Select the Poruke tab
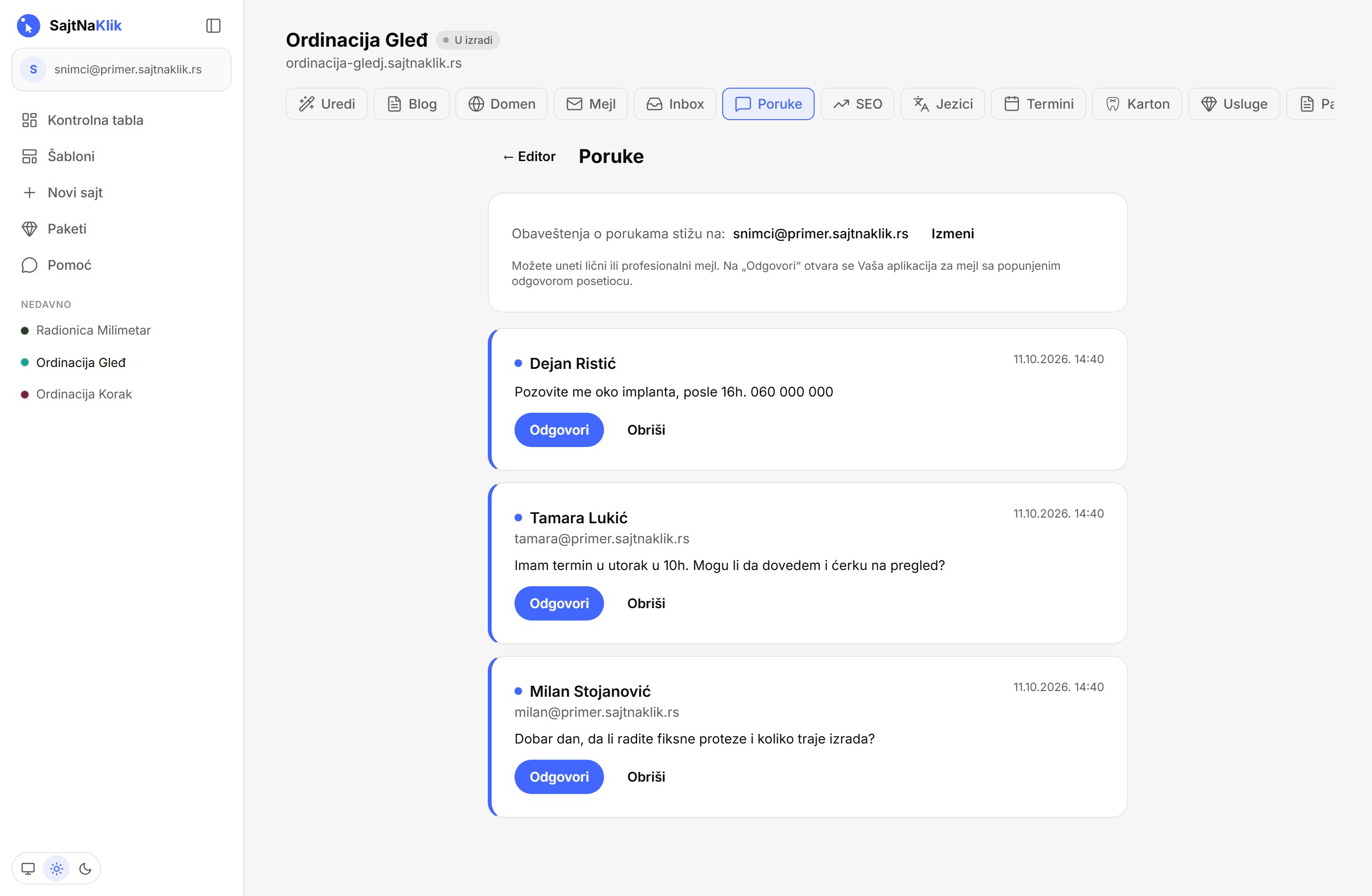This screenshot has height=896, width=1372. (x=768, y=104)
